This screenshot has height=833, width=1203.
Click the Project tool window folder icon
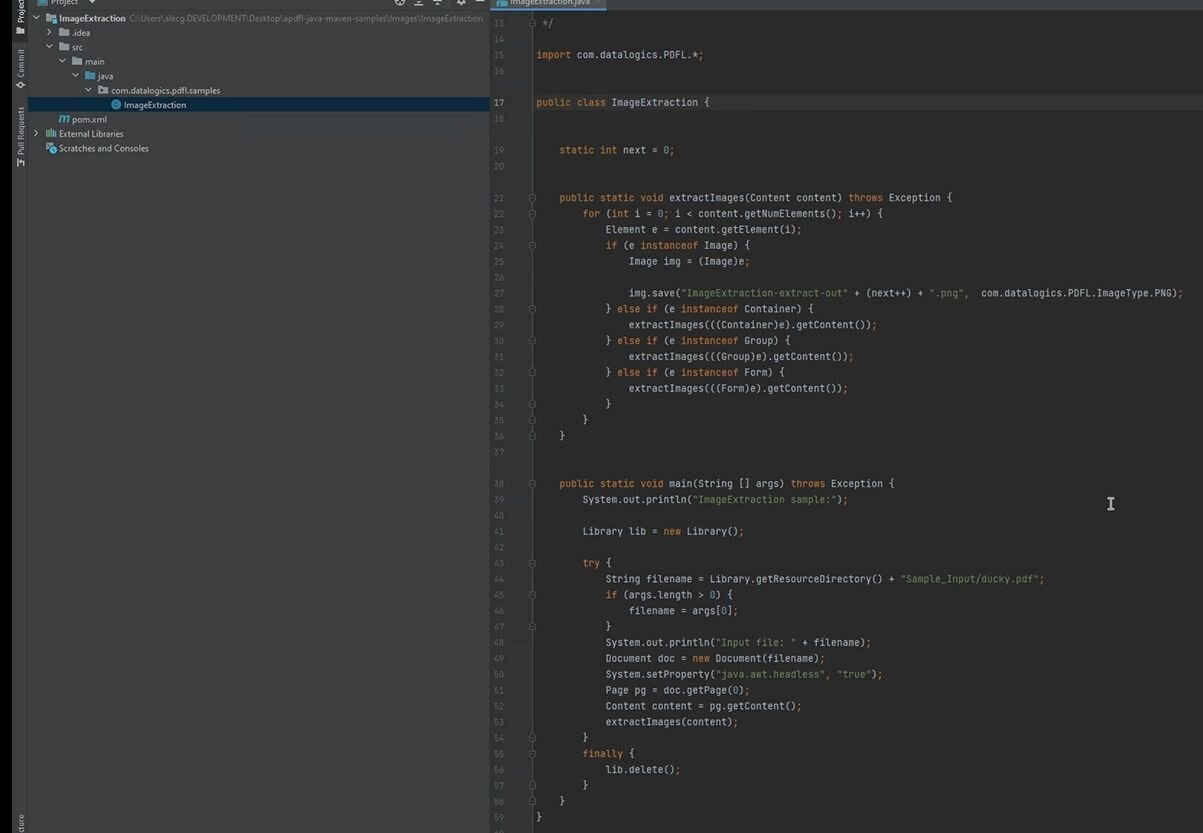[x=20, y=30]
